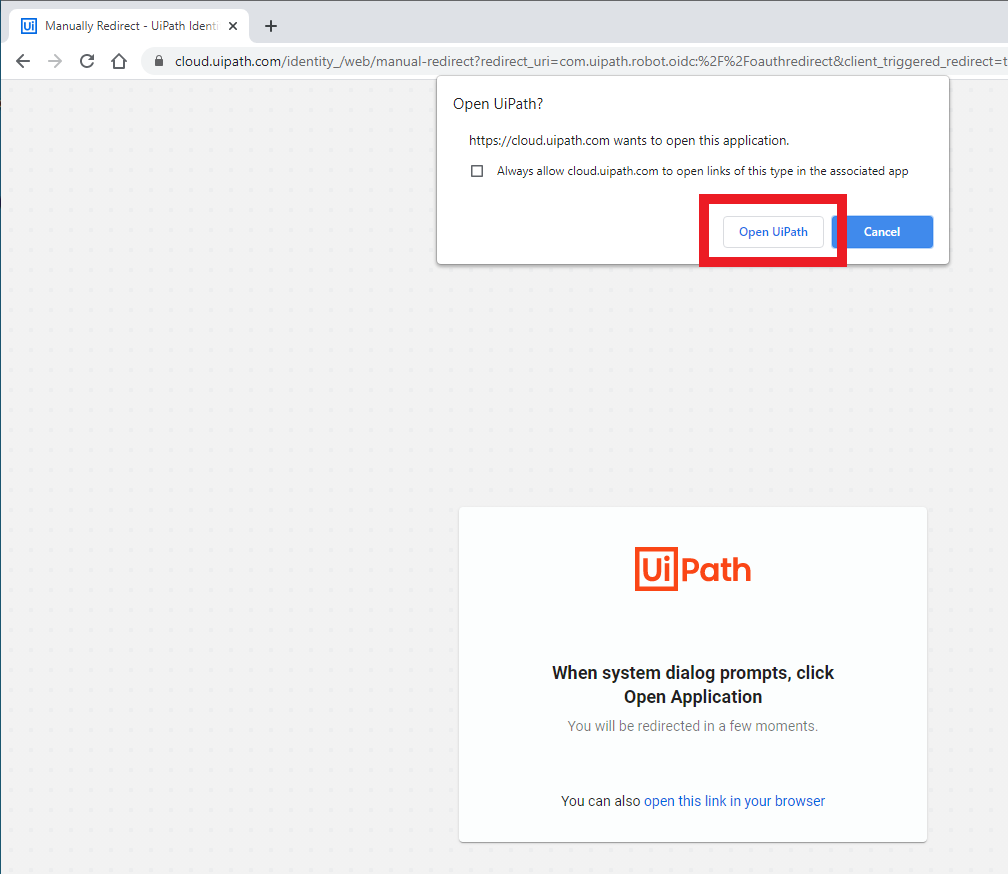This screenshot has width=1008, height=874.
Task: Click the browser Forward arrow
Action: (x=55, y=61)
